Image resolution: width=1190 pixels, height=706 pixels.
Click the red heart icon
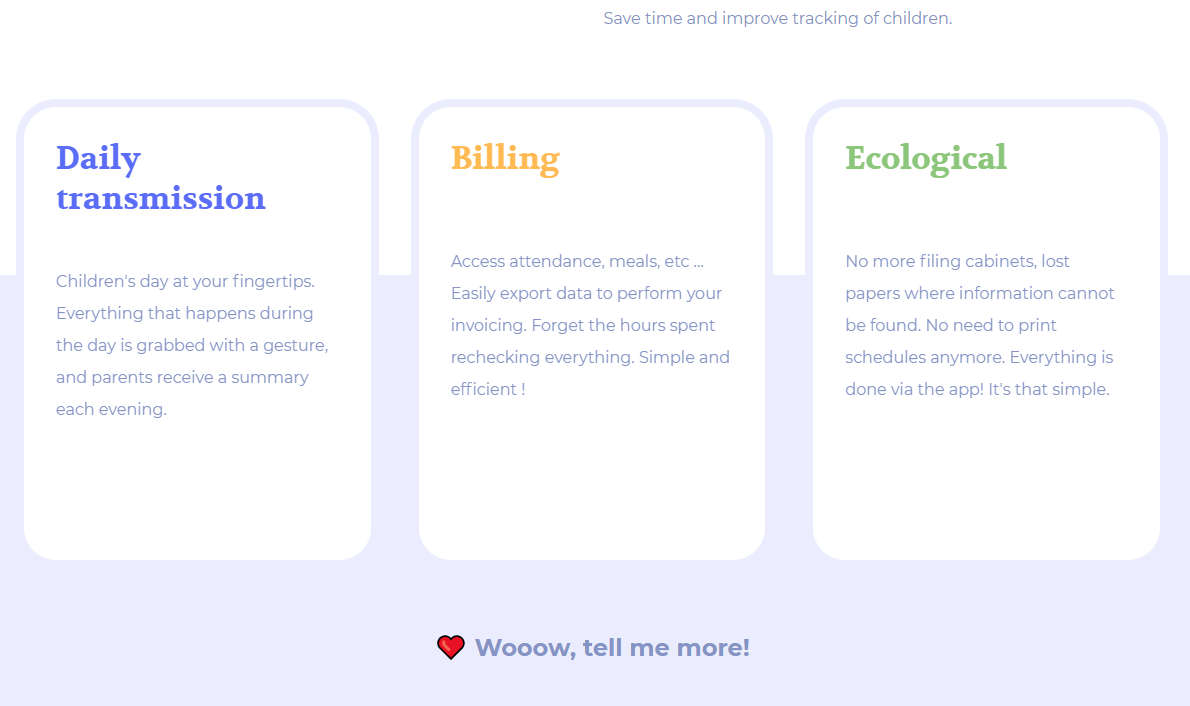pos(451,647)
